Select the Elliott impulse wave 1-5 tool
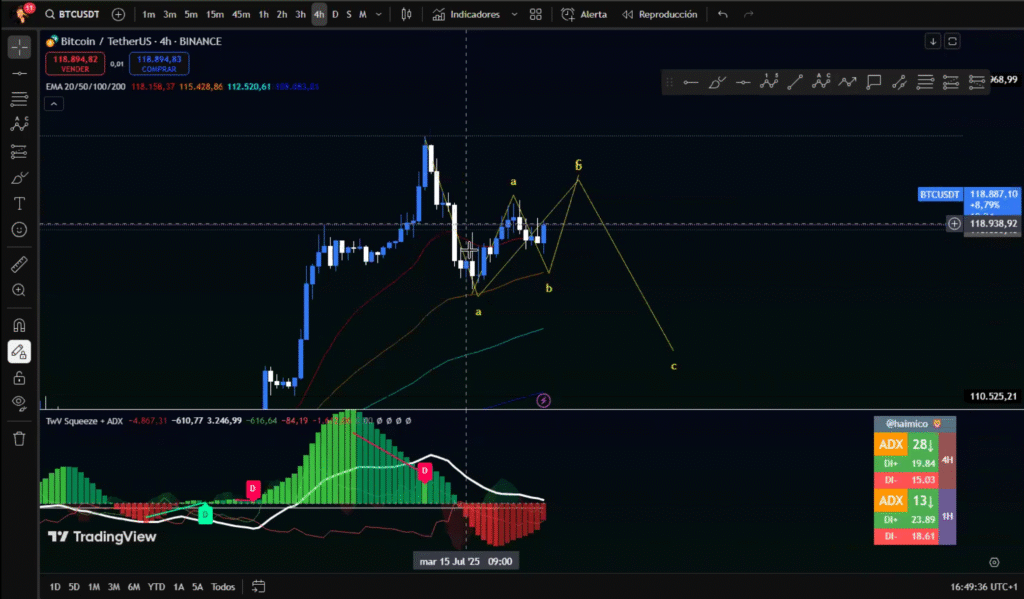The height and width of the screenshot is (599, 1024). pyautogui.click(x=769, y=82)
